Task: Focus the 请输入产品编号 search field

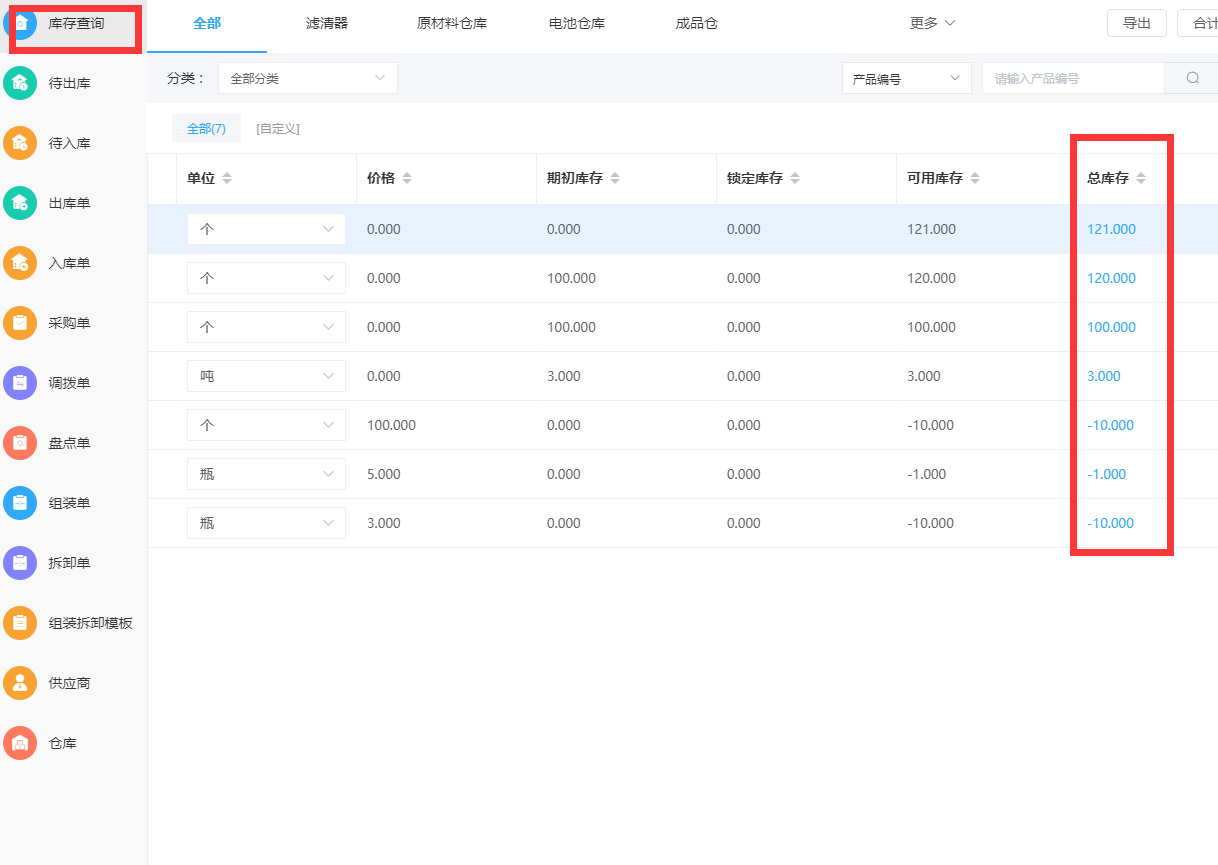Action: point(1073,78)
